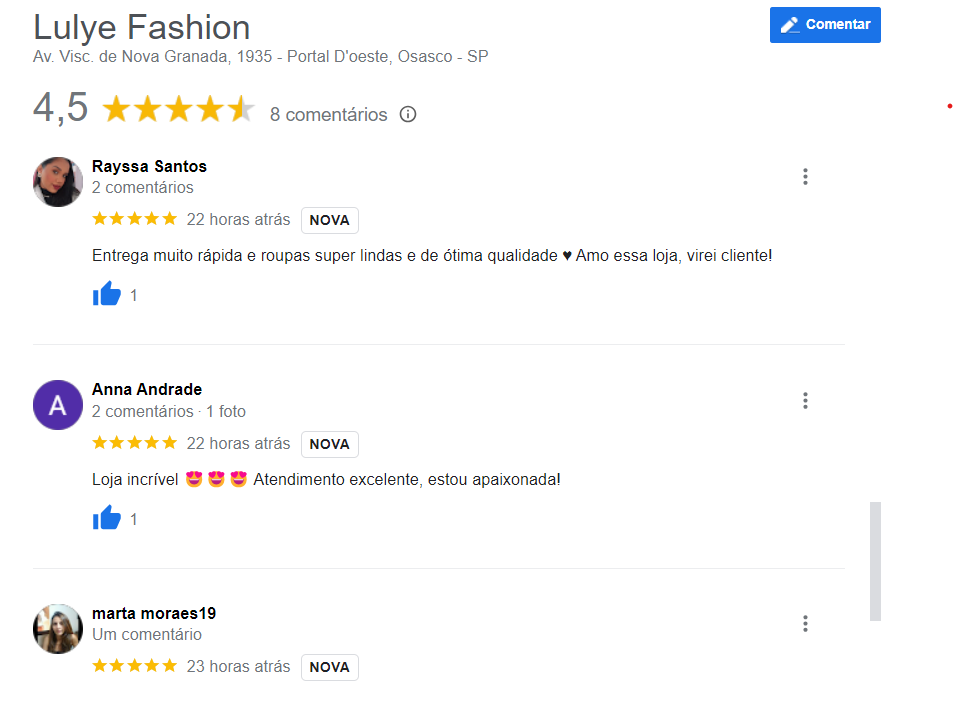Open Rayssa Santos reviewer profile name
The width and height of the screenshot is (953, 715).
point(149,166)
